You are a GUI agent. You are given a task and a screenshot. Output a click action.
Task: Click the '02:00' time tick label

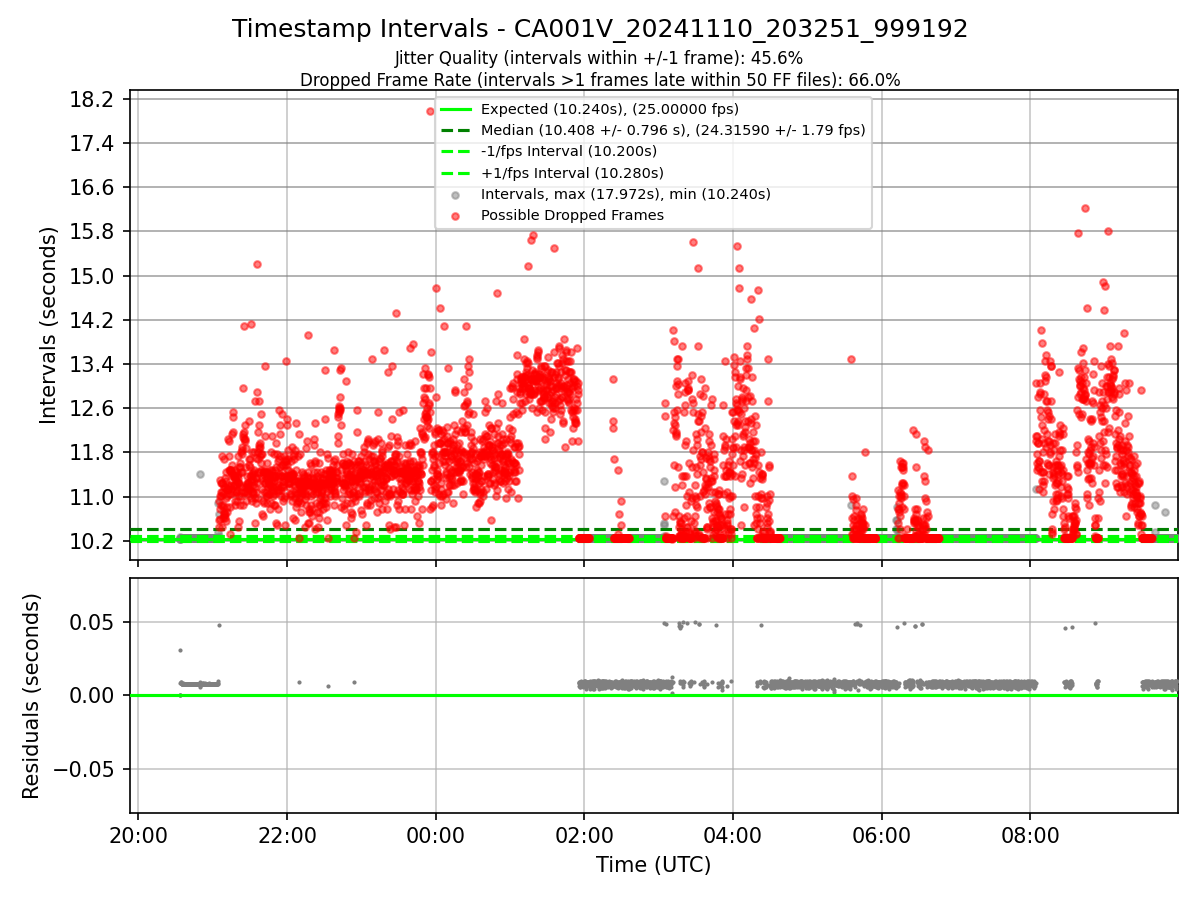pos(584,834)
